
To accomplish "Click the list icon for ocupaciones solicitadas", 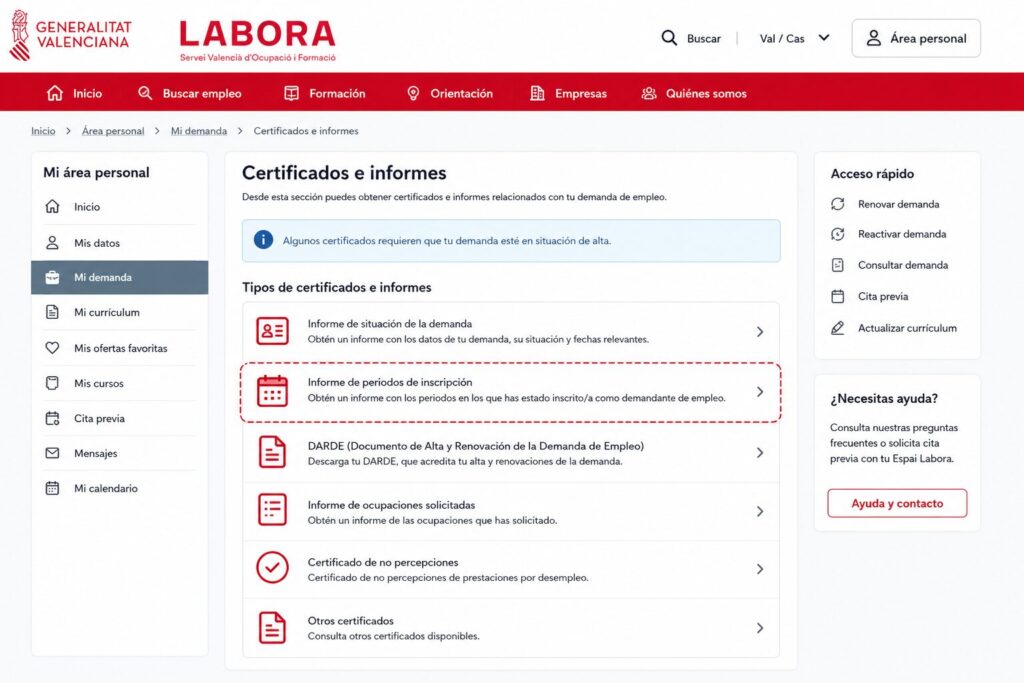I will click(272, 510).
